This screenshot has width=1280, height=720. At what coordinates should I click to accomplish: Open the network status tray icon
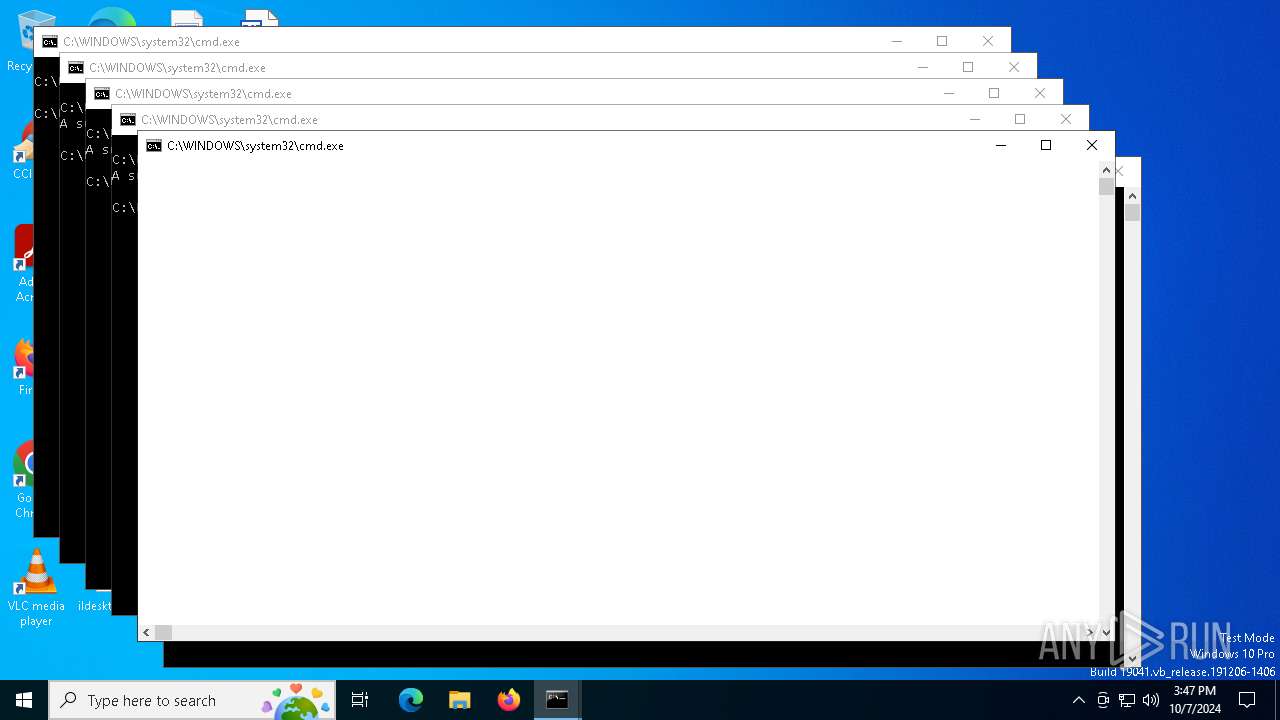click(1127, 700)
